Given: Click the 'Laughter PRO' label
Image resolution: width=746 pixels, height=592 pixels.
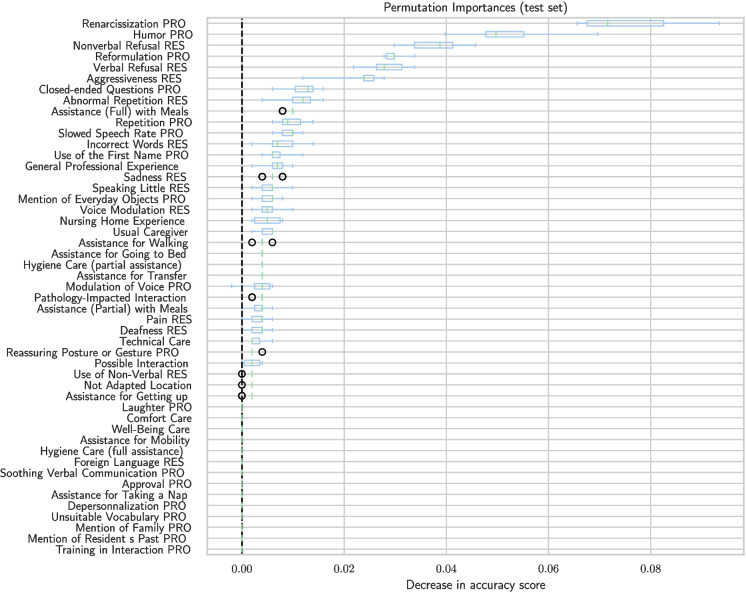Looking at the screenshot, I should point(157,407).
